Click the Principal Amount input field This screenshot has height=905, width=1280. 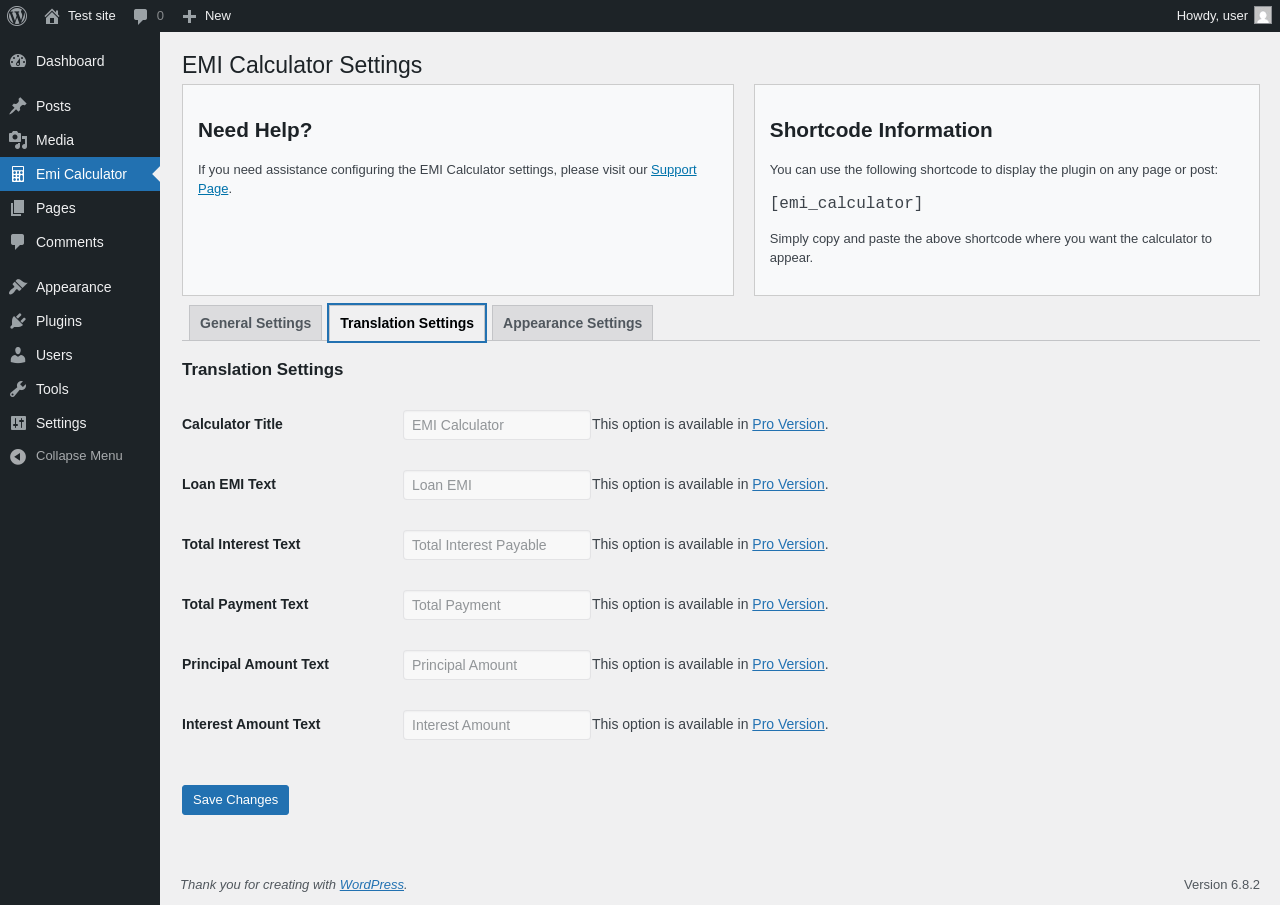tap(497, 665)
